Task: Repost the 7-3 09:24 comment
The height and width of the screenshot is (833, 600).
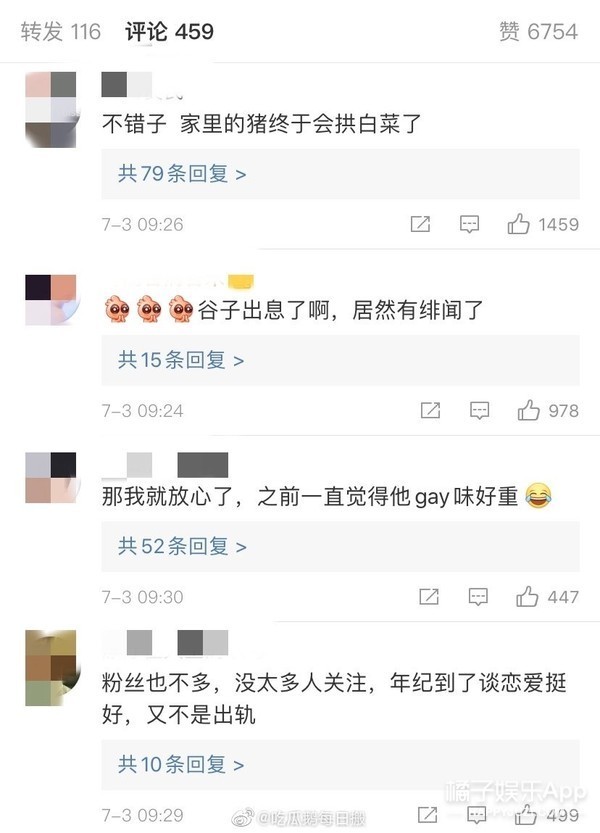Action: click(430, 410)
